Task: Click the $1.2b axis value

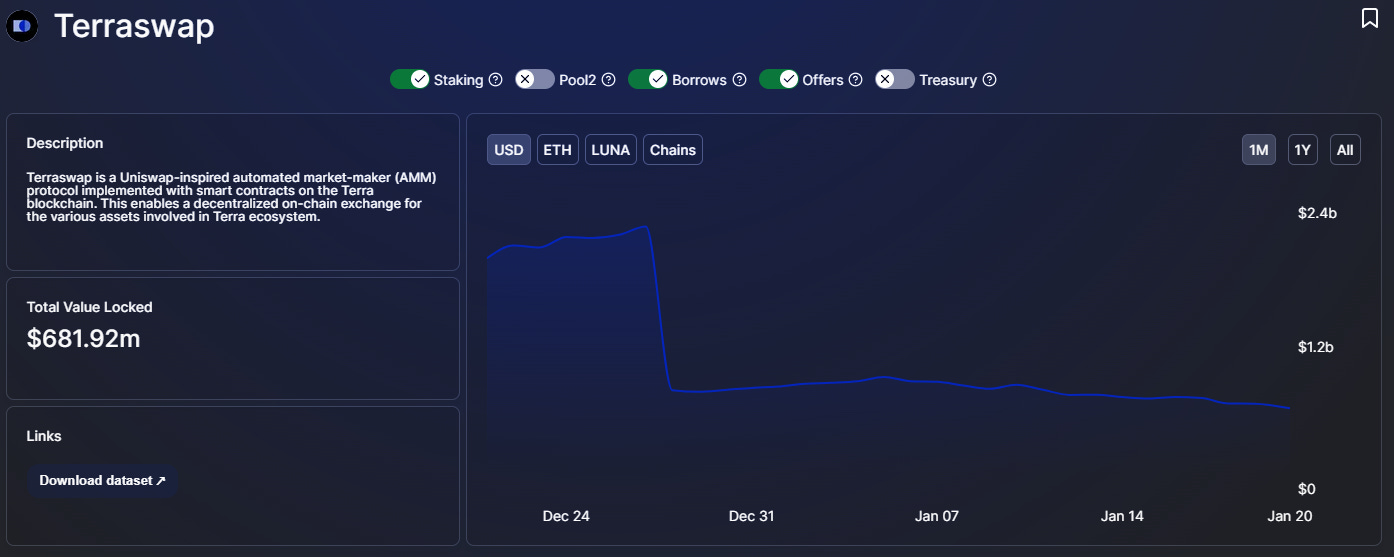Action: (1316, 347)
